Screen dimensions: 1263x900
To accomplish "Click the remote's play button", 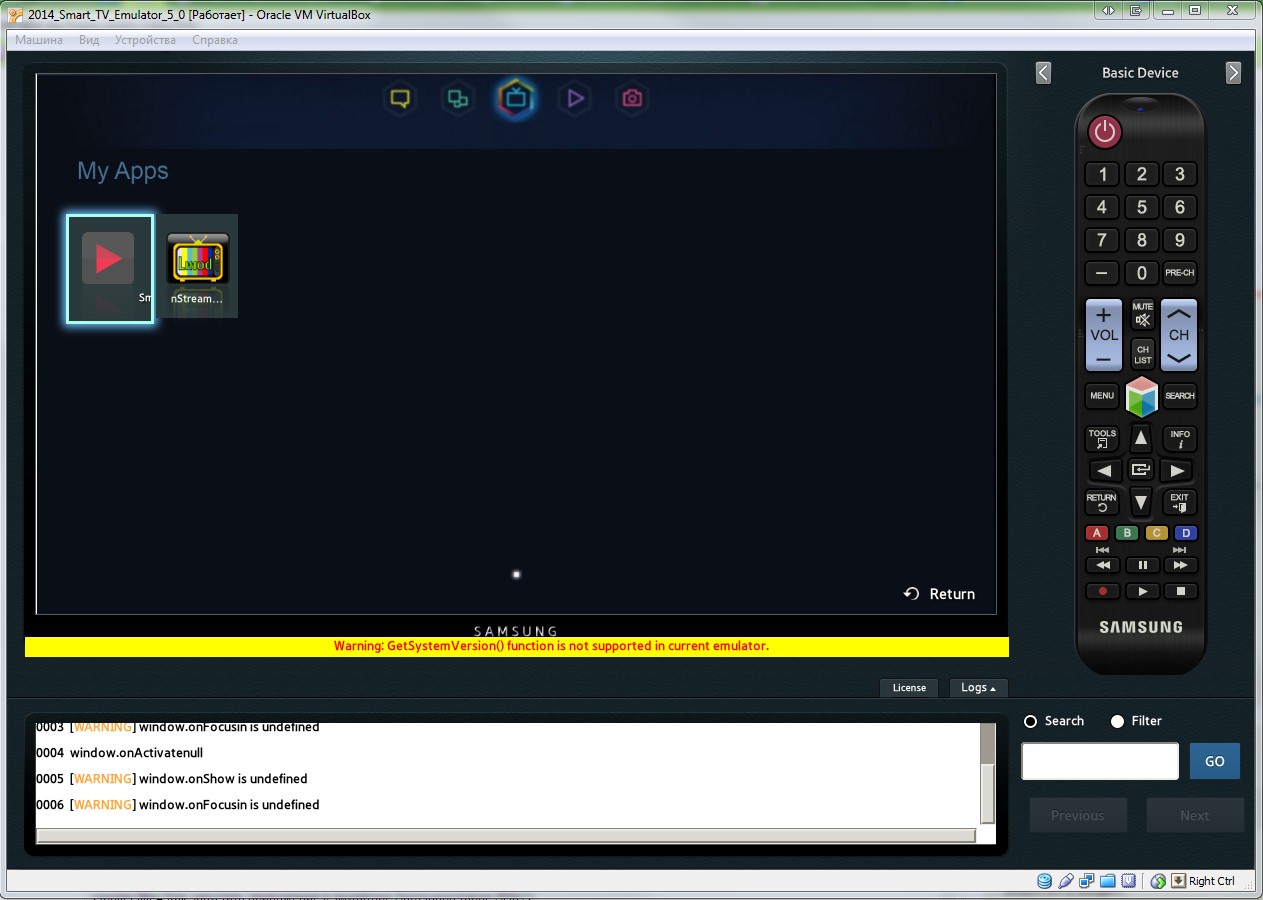I will [1142, 591].
